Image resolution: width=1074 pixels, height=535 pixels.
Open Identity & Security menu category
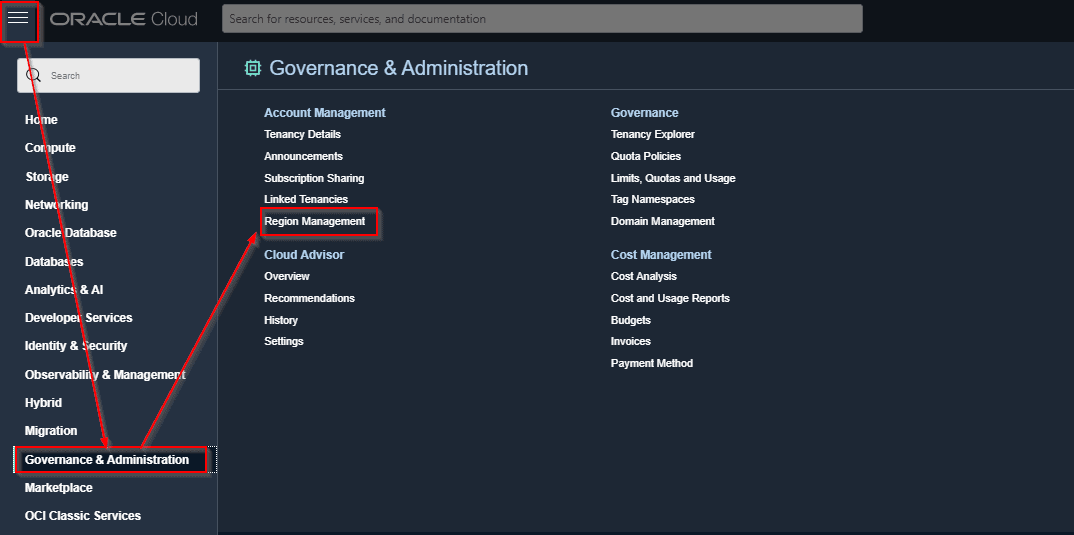pyautogui.click(x=76, y=346)
